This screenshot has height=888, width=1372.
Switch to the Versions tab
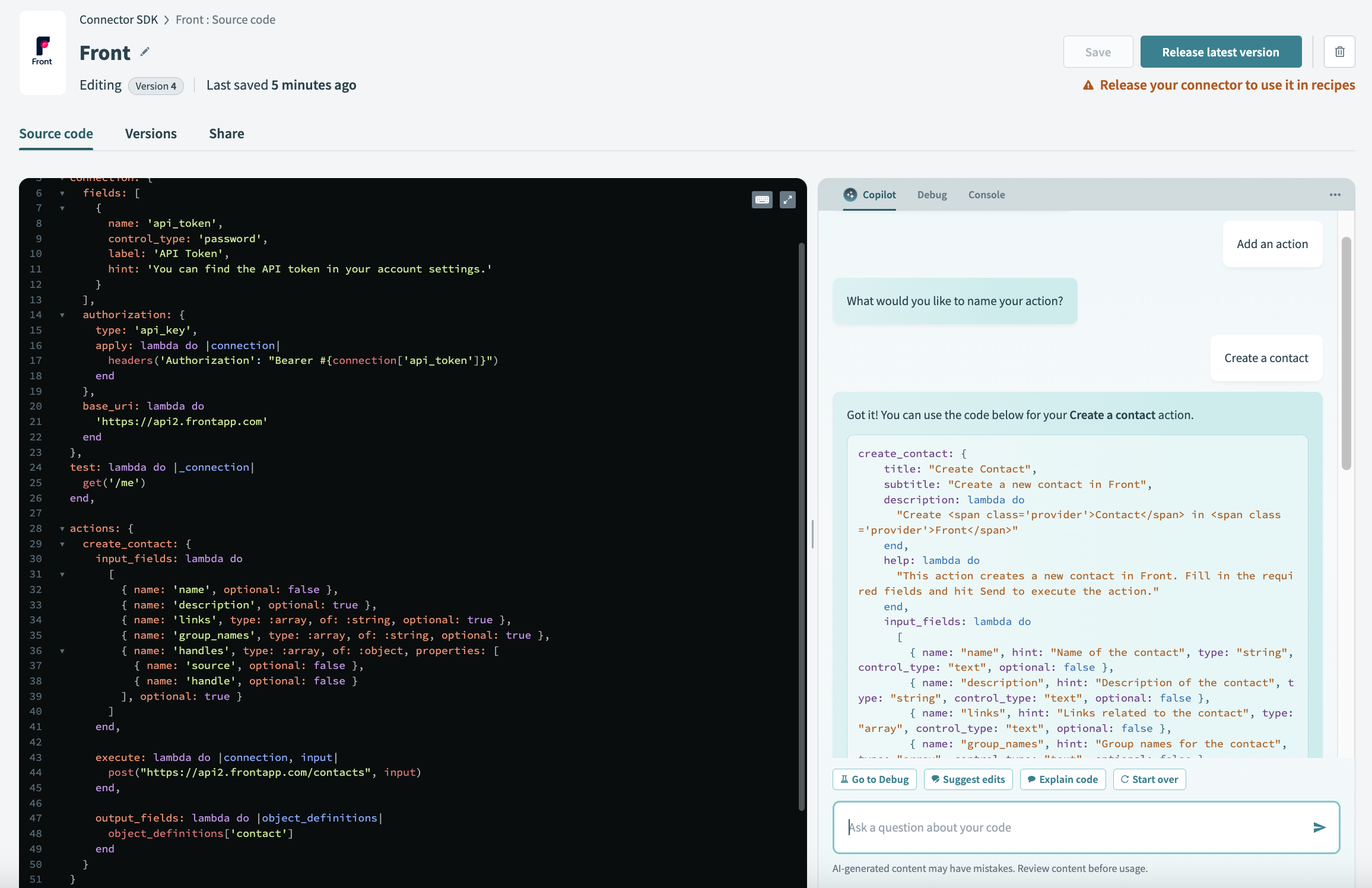click(x=151, y=134)
